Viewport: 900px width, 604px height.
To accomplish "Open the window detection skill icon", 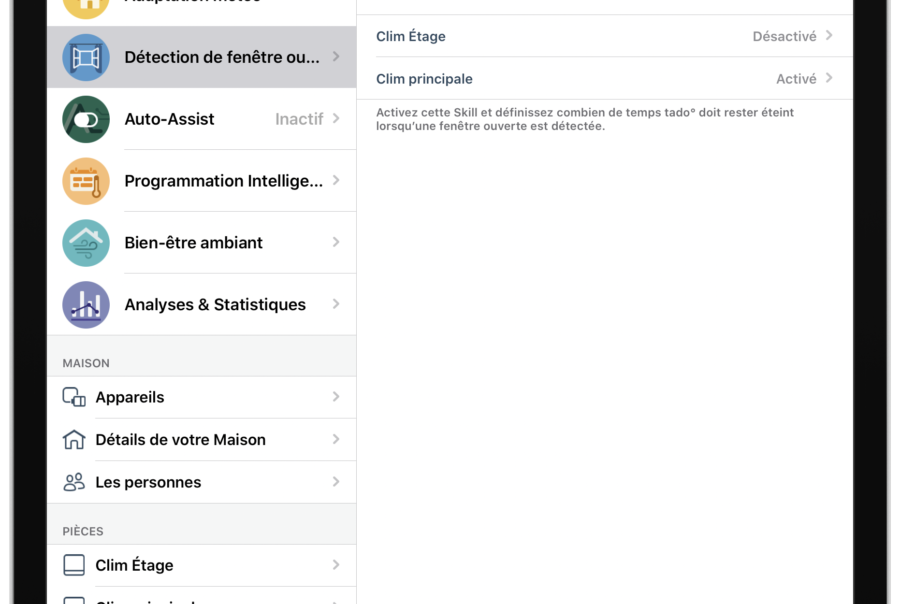I will tap(86, 57).
